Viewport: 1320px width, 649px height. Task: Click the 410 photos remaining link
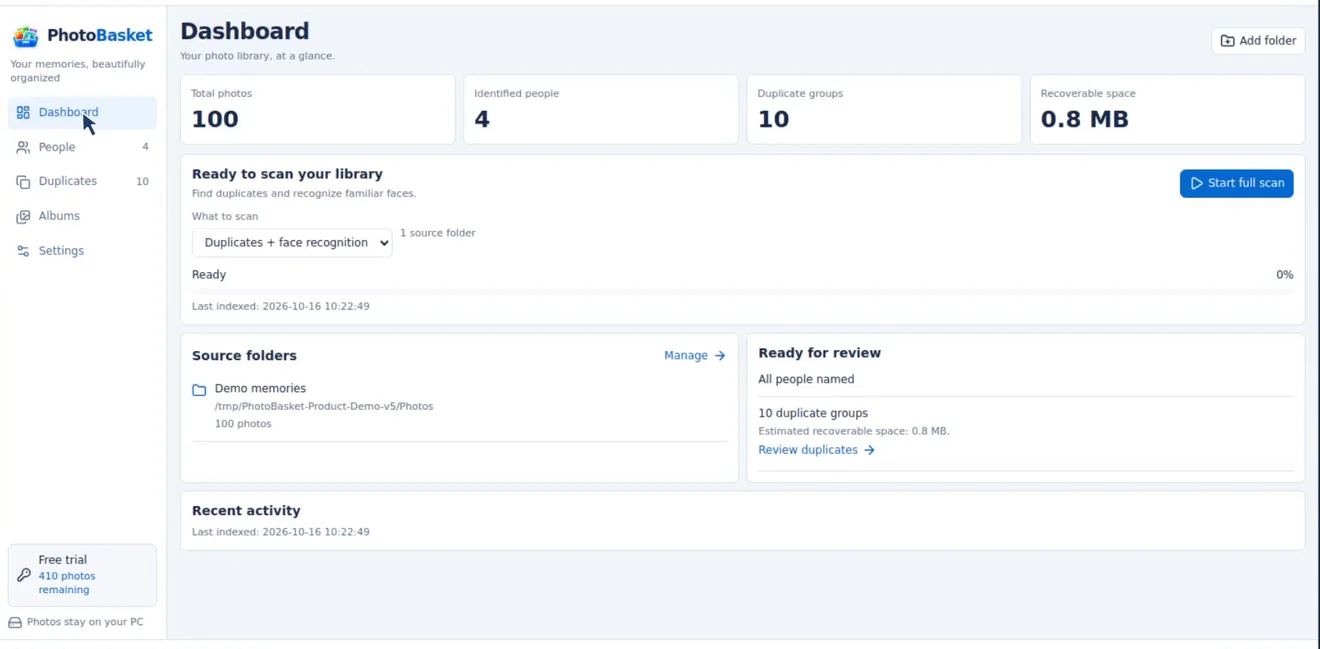pos(67,583)
